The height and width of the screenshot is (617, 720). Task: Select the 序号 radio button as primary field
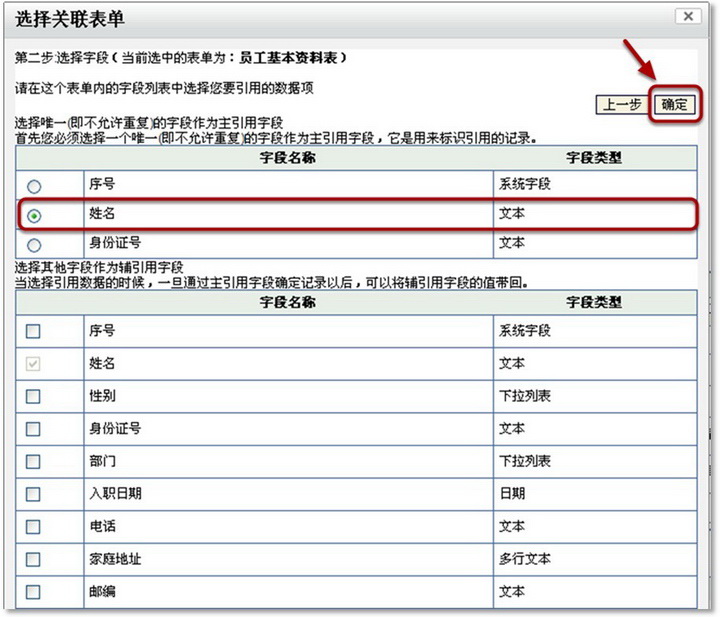pyautogui.click(x=34, y=186)
